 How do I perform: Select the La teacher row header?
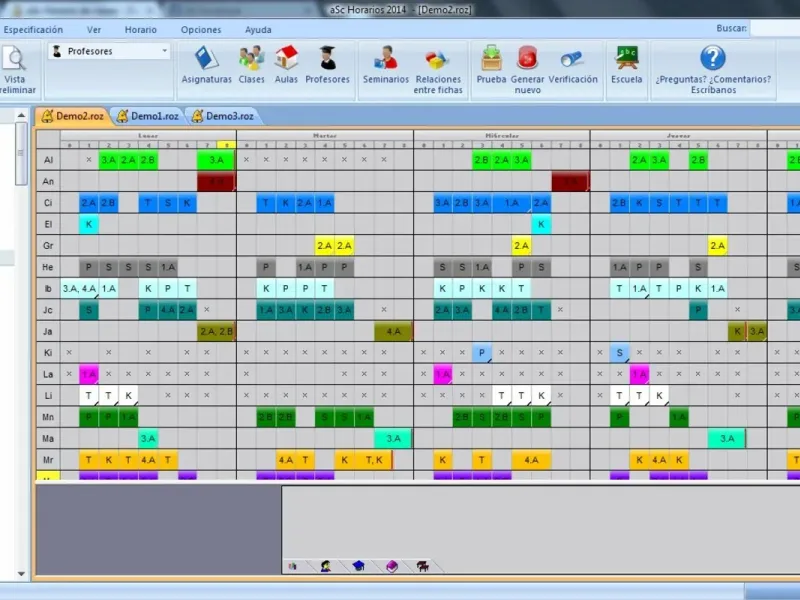coord(48,374)
